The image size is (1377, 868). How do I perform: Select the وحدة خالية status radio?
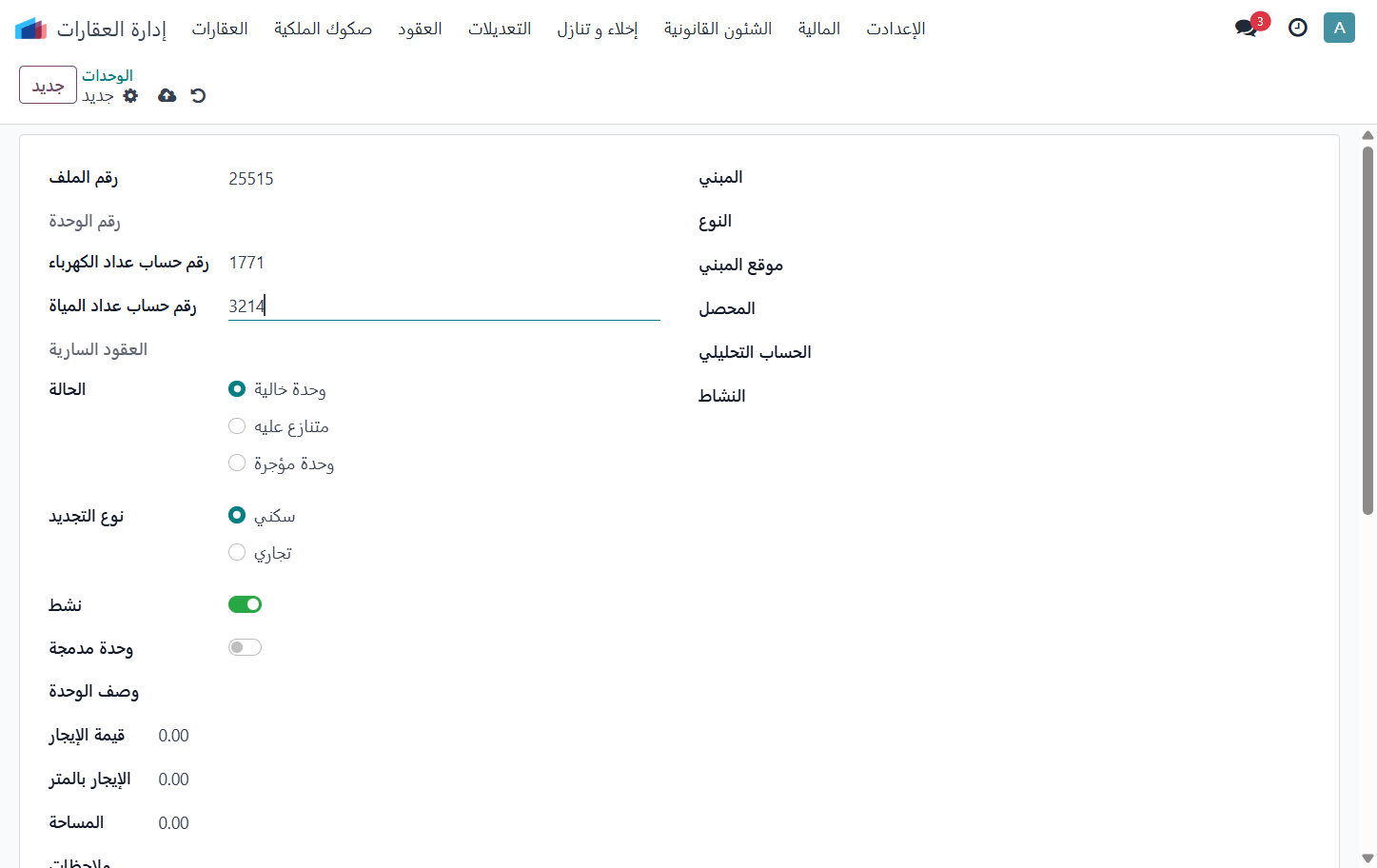click(x=237, y=388)
